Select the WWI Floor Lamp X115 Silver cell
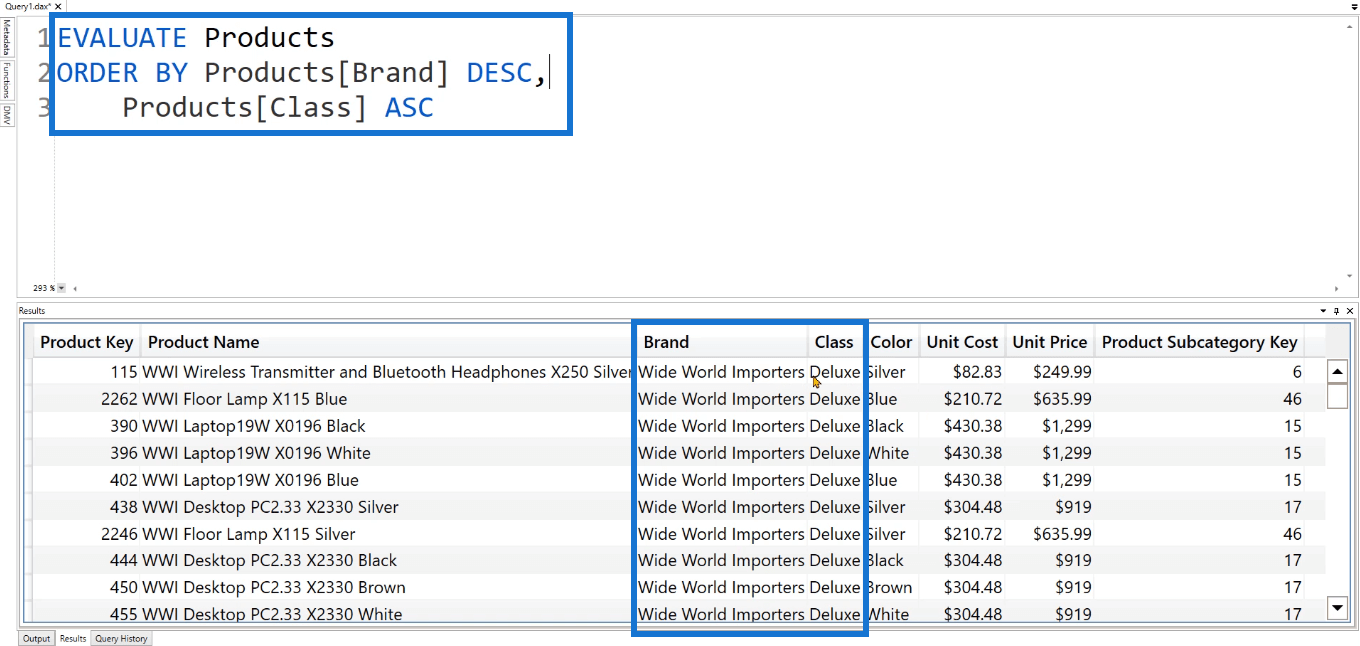Screen dimensions: 1360x646 pyautogui.click(x=387, y=534)
